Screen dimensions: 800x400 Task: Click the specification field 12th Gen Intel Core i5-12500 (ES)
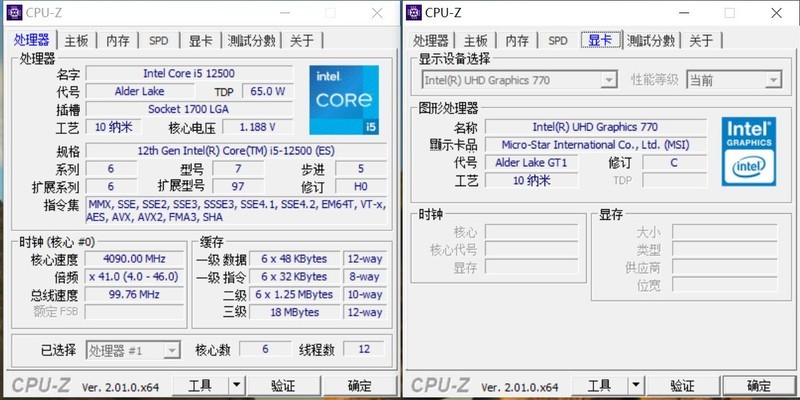(x=236, y=151)
